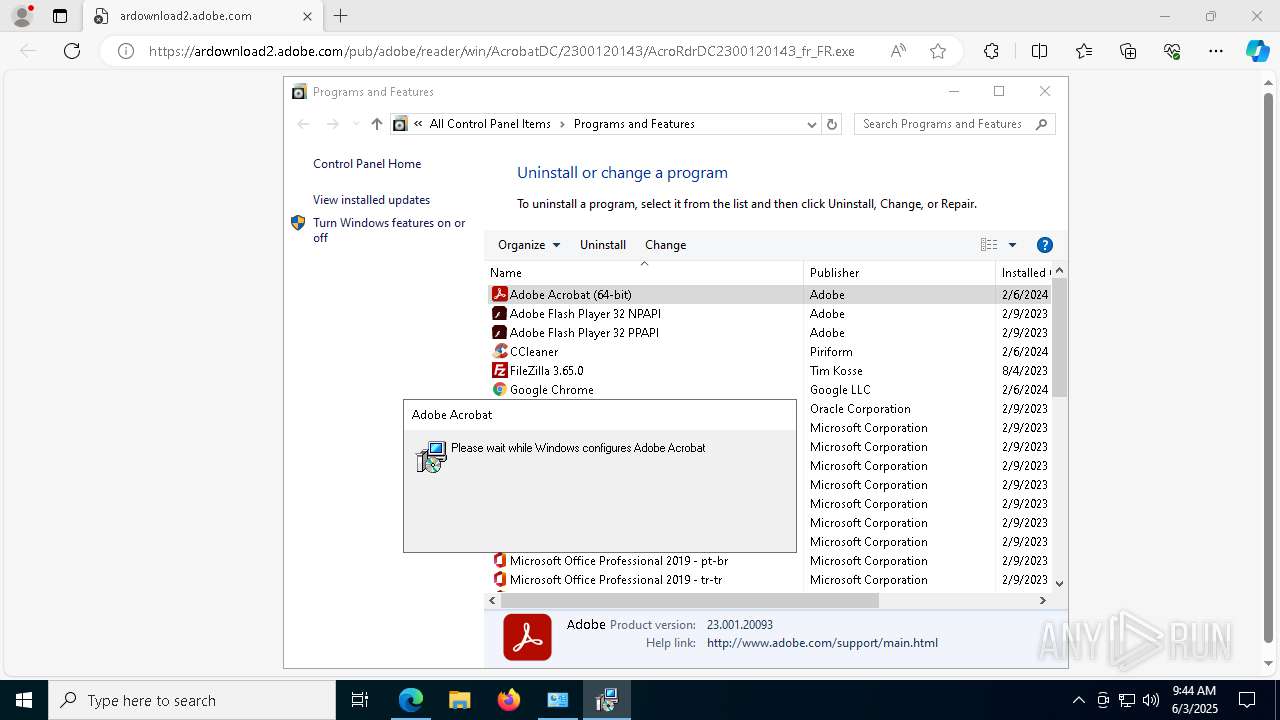Viewport: 1280px width, 720px height.
Task: Close the ardownload2.adobe.com tab
Action: [x=307, y=16]
